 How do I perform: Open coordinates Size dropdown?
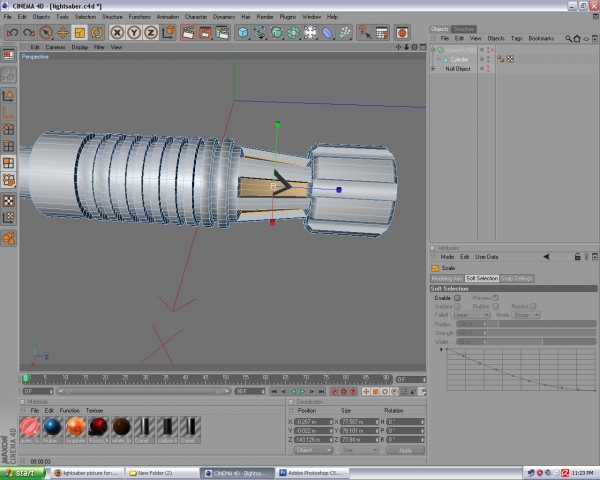click(359, 450)
